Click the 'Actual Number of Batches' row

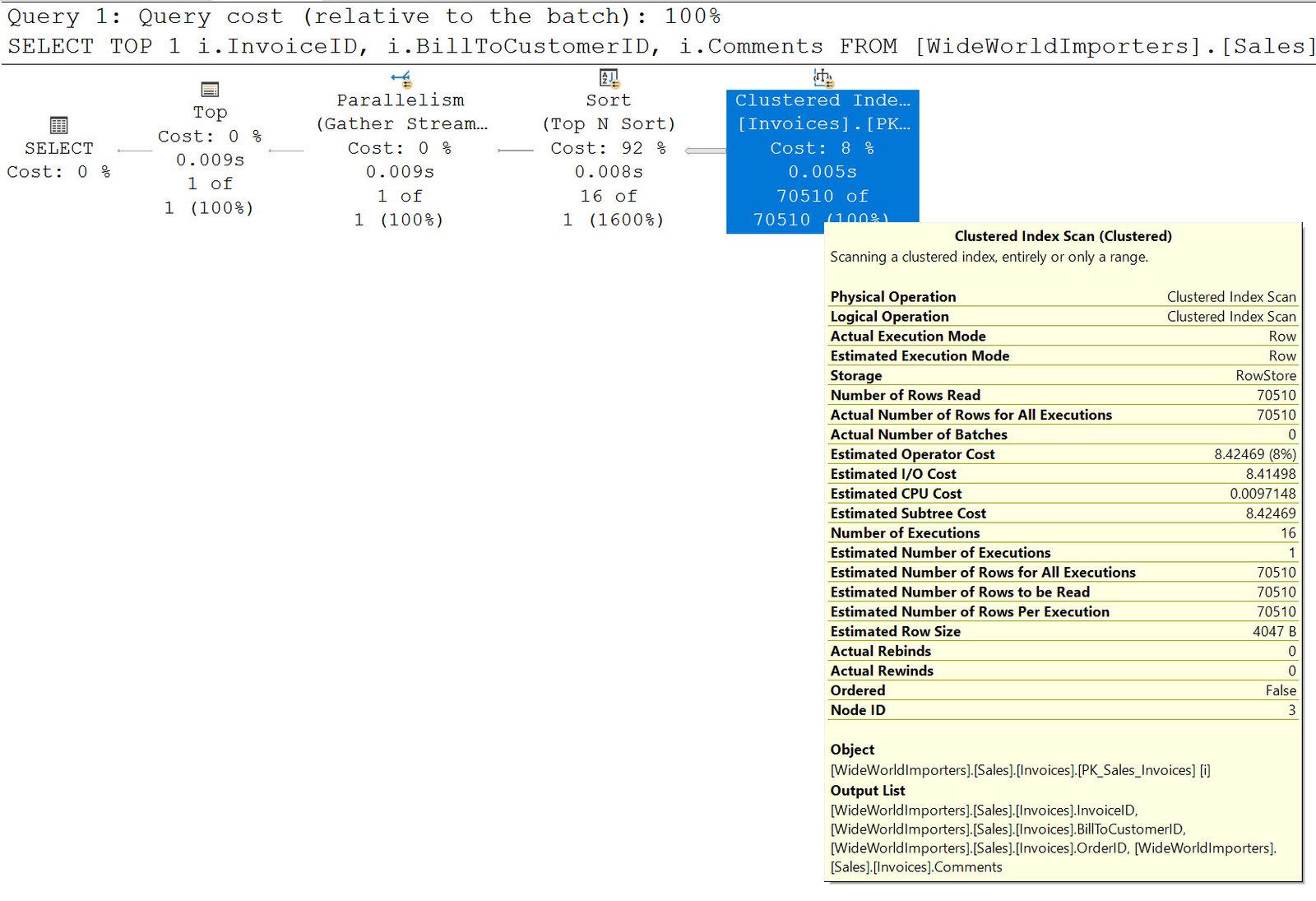point(1063,435)
